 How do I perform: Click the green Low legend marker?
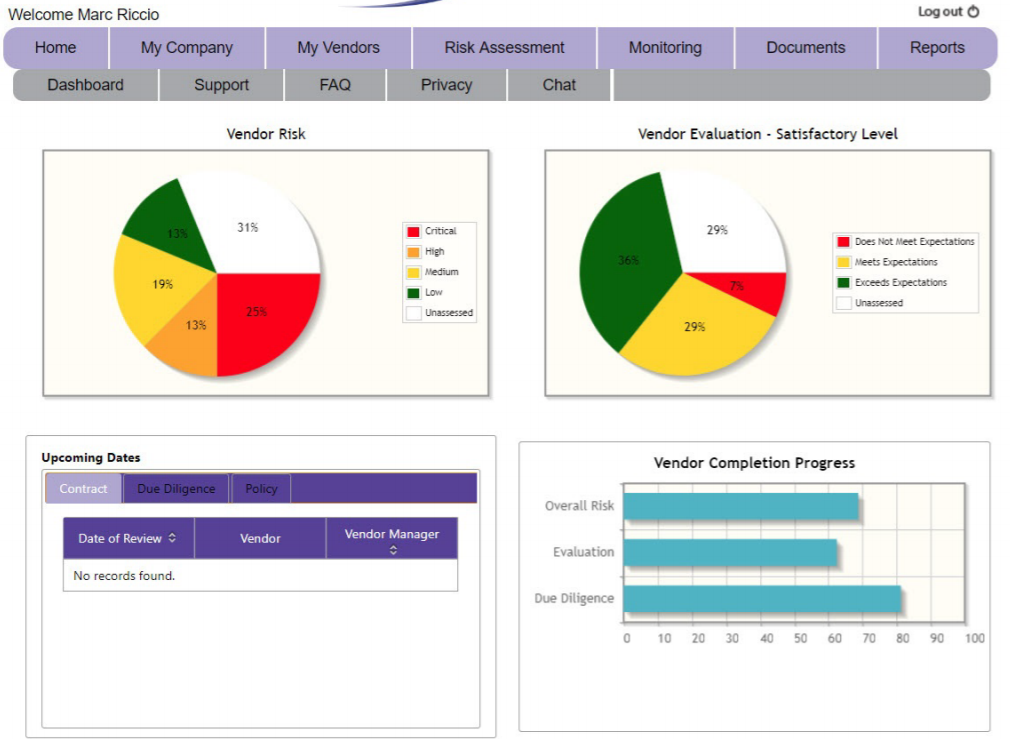click(413, 292)
